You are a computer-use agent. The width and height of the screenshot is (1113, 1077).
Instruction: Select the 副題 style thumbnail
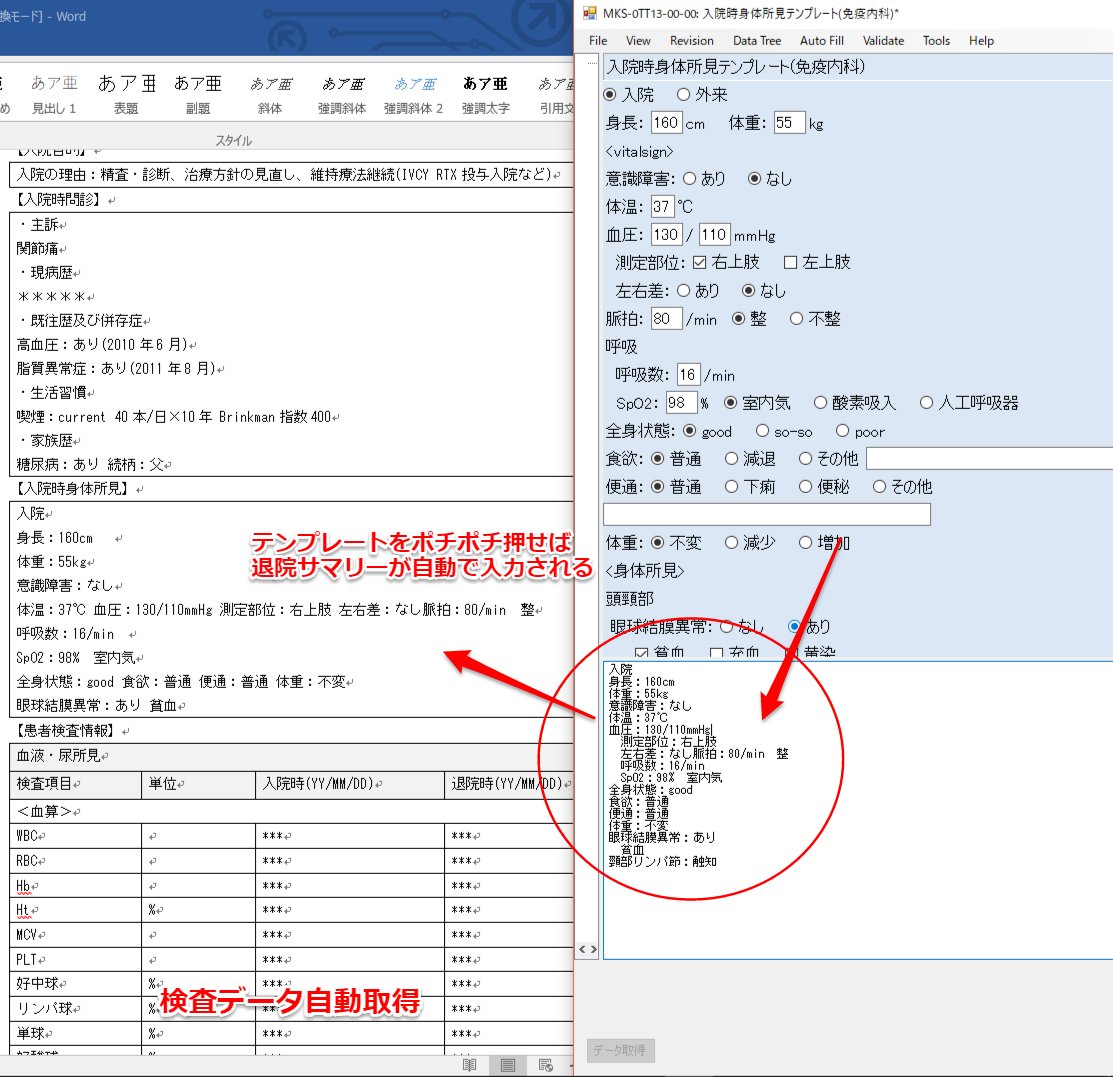pyautogui.click(x=199, y=95)
